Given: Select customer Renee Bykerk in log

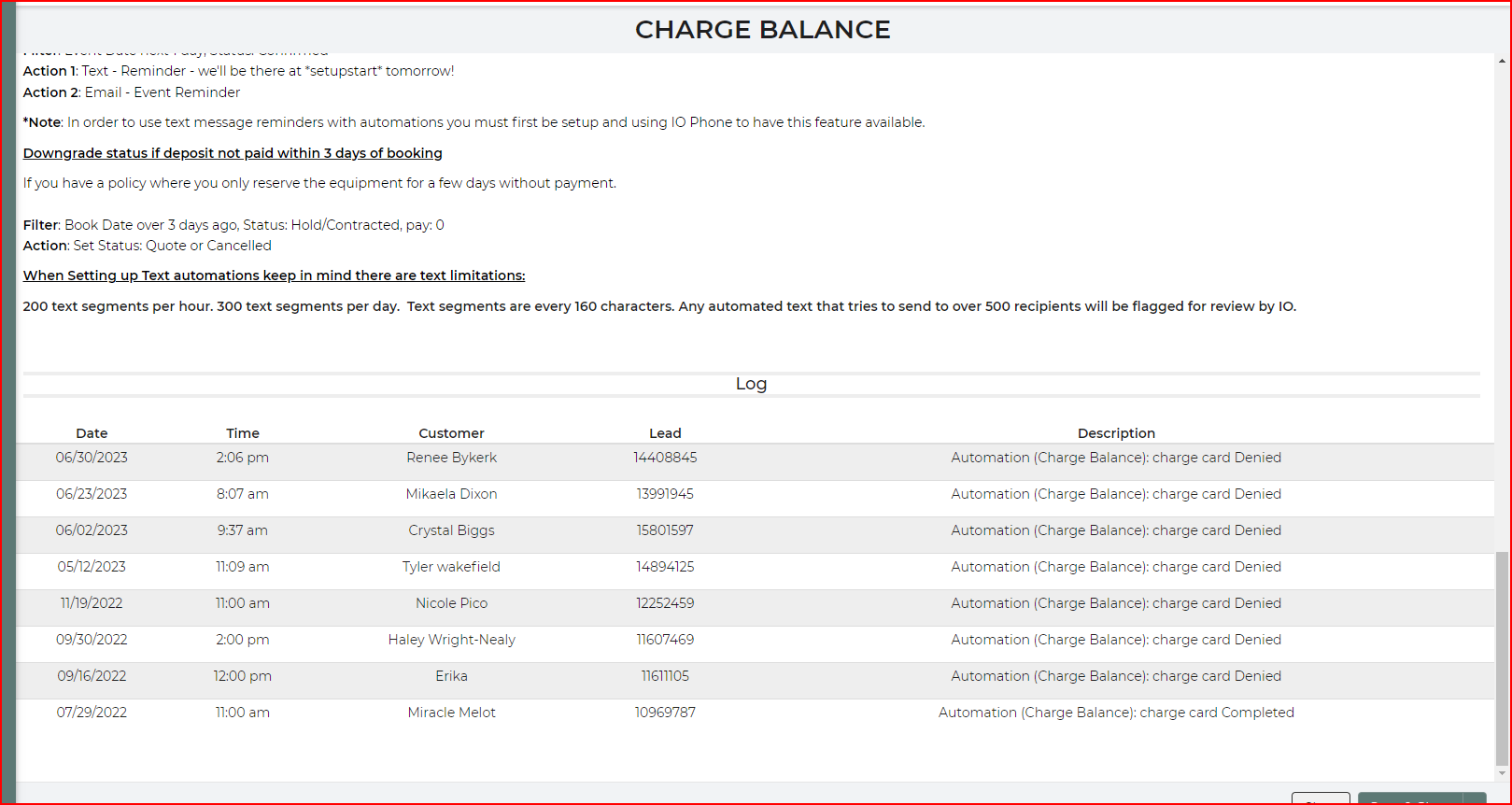Looking at the screenshot, I should point(451,458).
